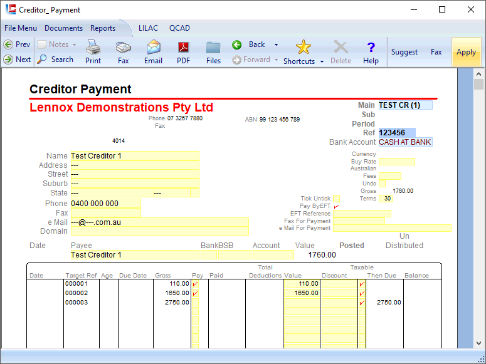Image resolution: width=486 pixels, height=364 pixels.
Task: Click the Ref field 123456
Action: tap(397, 133)
